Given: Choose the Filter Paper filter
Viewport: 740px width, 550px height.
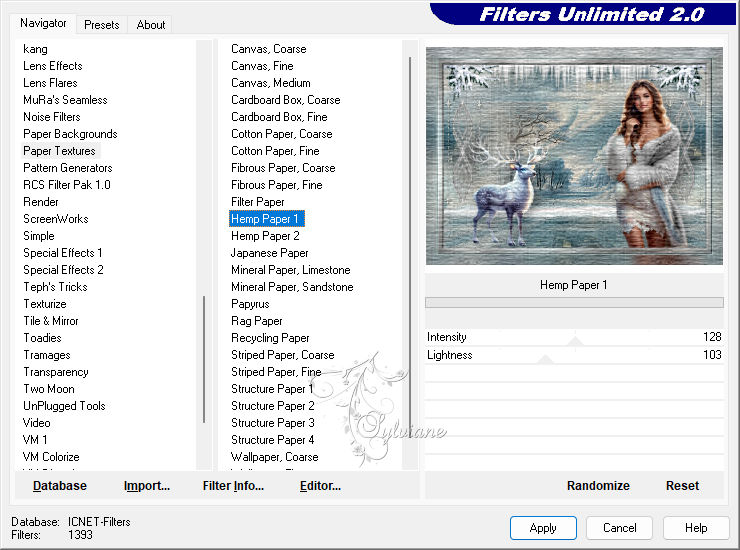Looking at the screenshot, I should [x=258, y=202].
